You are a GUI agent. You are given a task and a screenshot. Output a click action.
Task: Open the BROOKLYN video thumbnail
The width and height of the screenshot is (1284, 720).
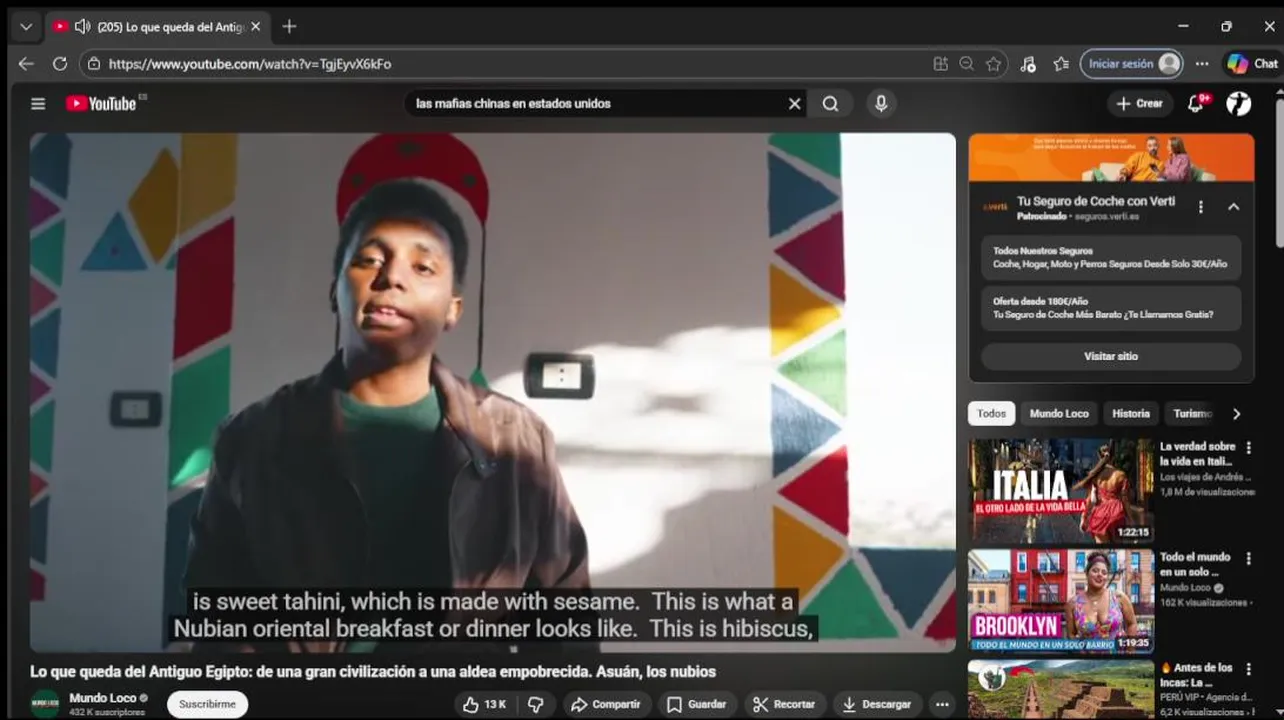pos(1061,601)
